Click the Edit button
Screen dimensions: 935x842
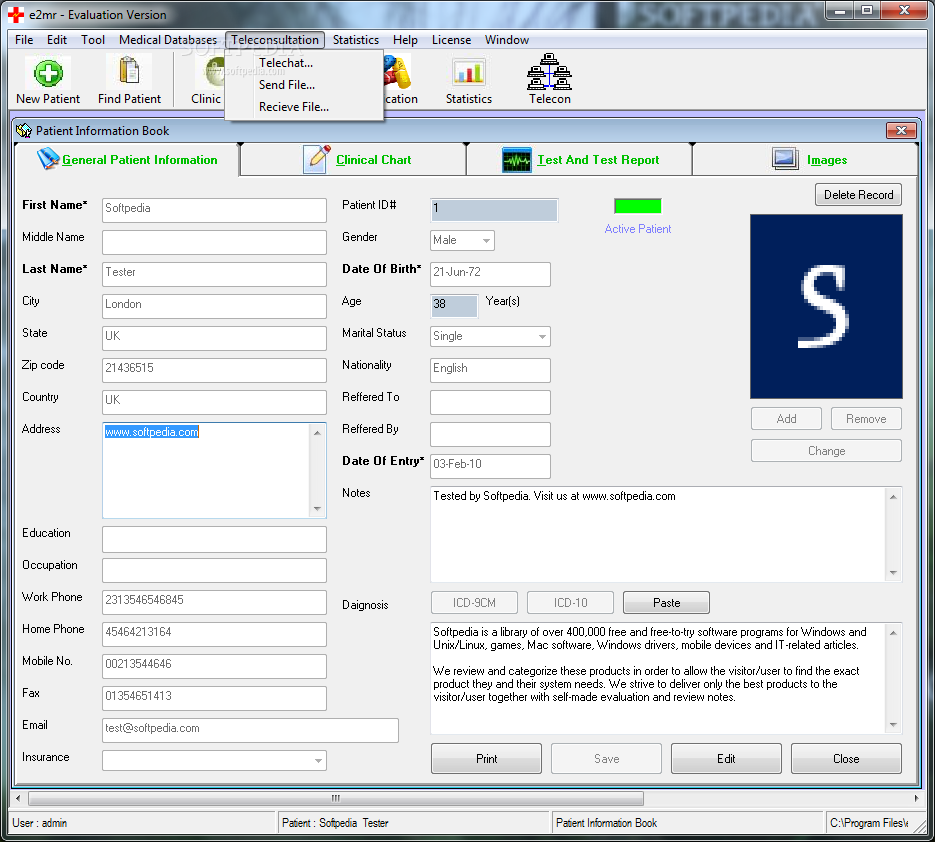[726, 759]
